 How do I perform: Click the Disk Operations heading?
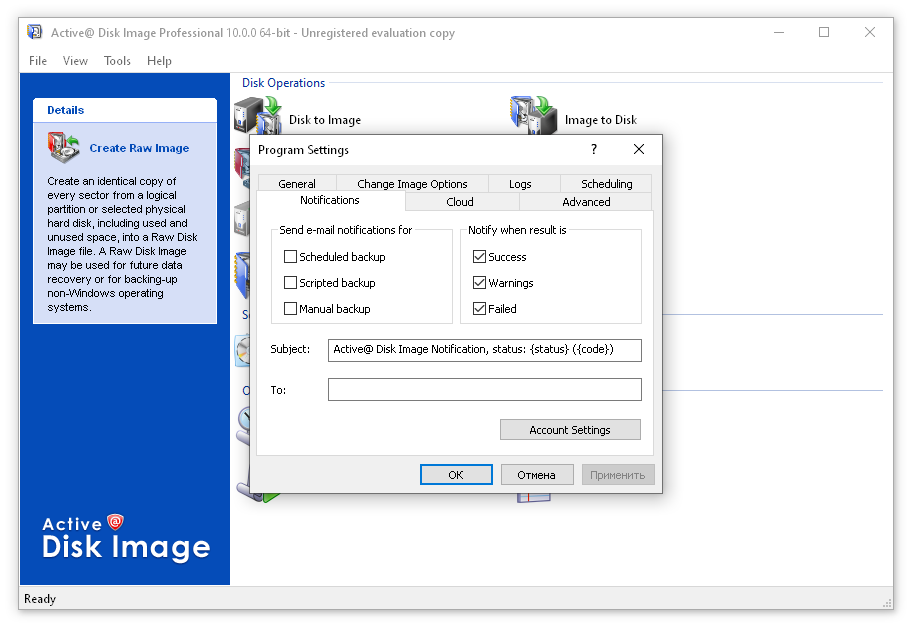pyautogui.click(x=284, y=83)
